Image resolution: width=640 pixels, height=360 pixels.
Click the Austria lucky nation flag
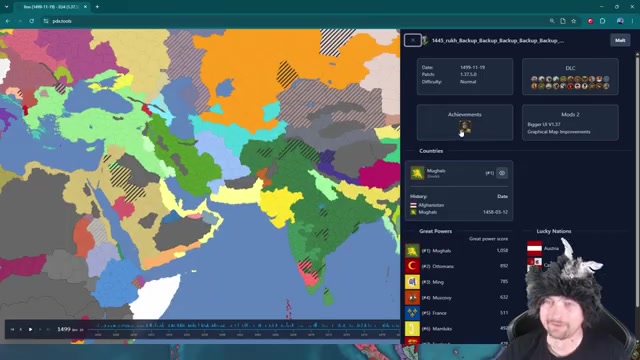pos(534,248)
